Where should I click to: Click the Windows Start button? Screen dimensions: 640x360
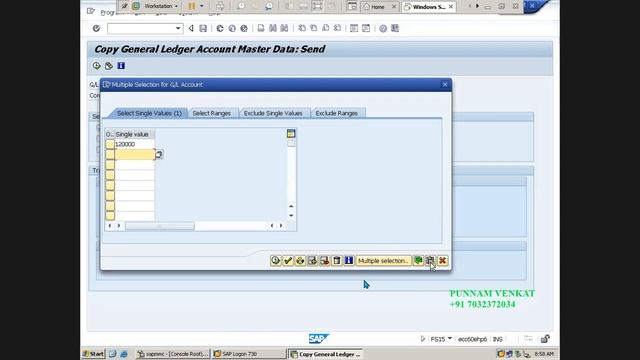[x=93, y=354]
